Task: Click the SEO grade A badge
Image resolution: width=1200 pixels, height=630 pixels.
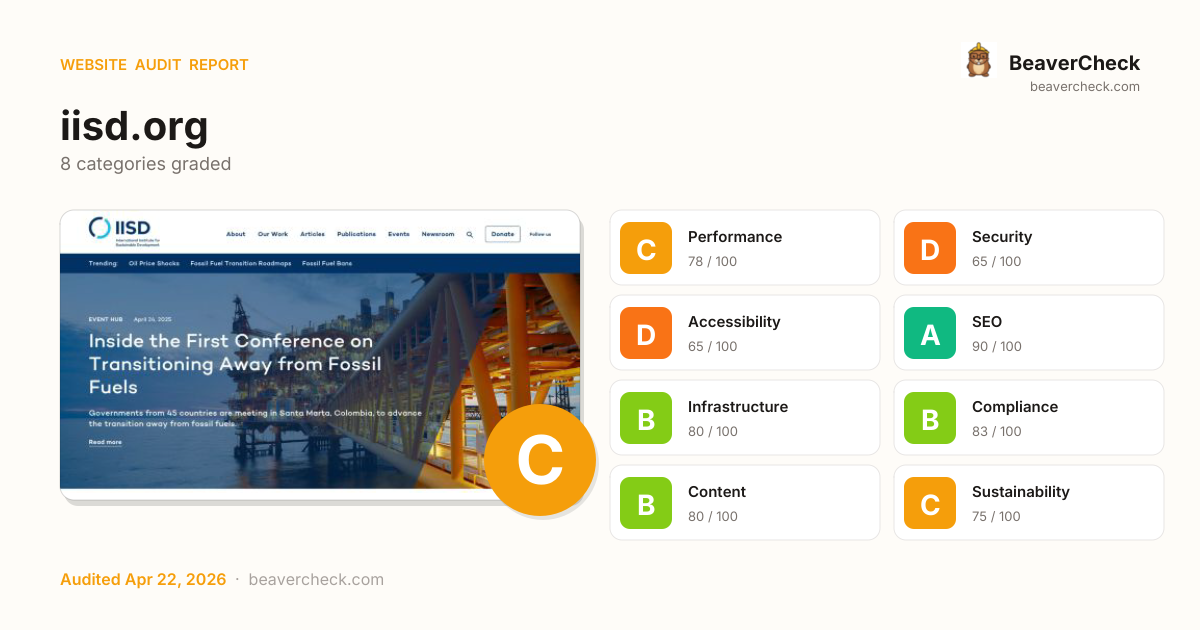Action: (930, 333)
